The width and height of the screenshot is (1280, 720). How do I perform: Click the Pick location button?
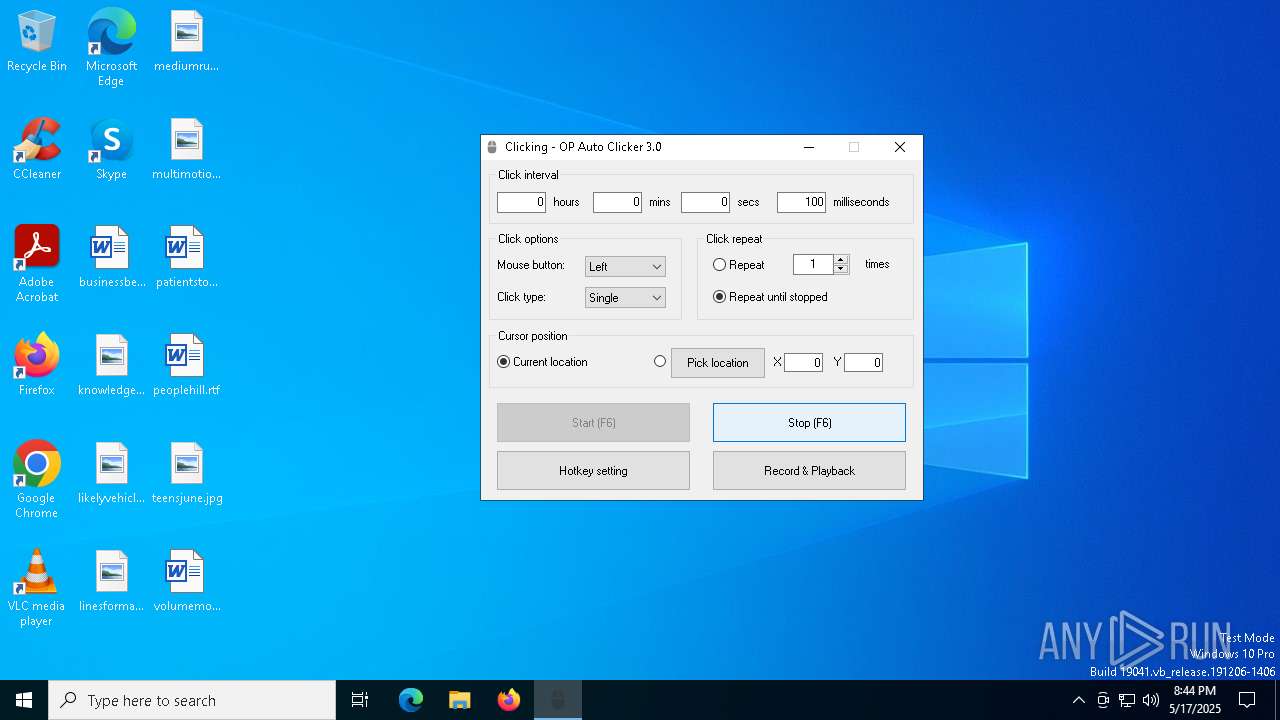[718, 363]
